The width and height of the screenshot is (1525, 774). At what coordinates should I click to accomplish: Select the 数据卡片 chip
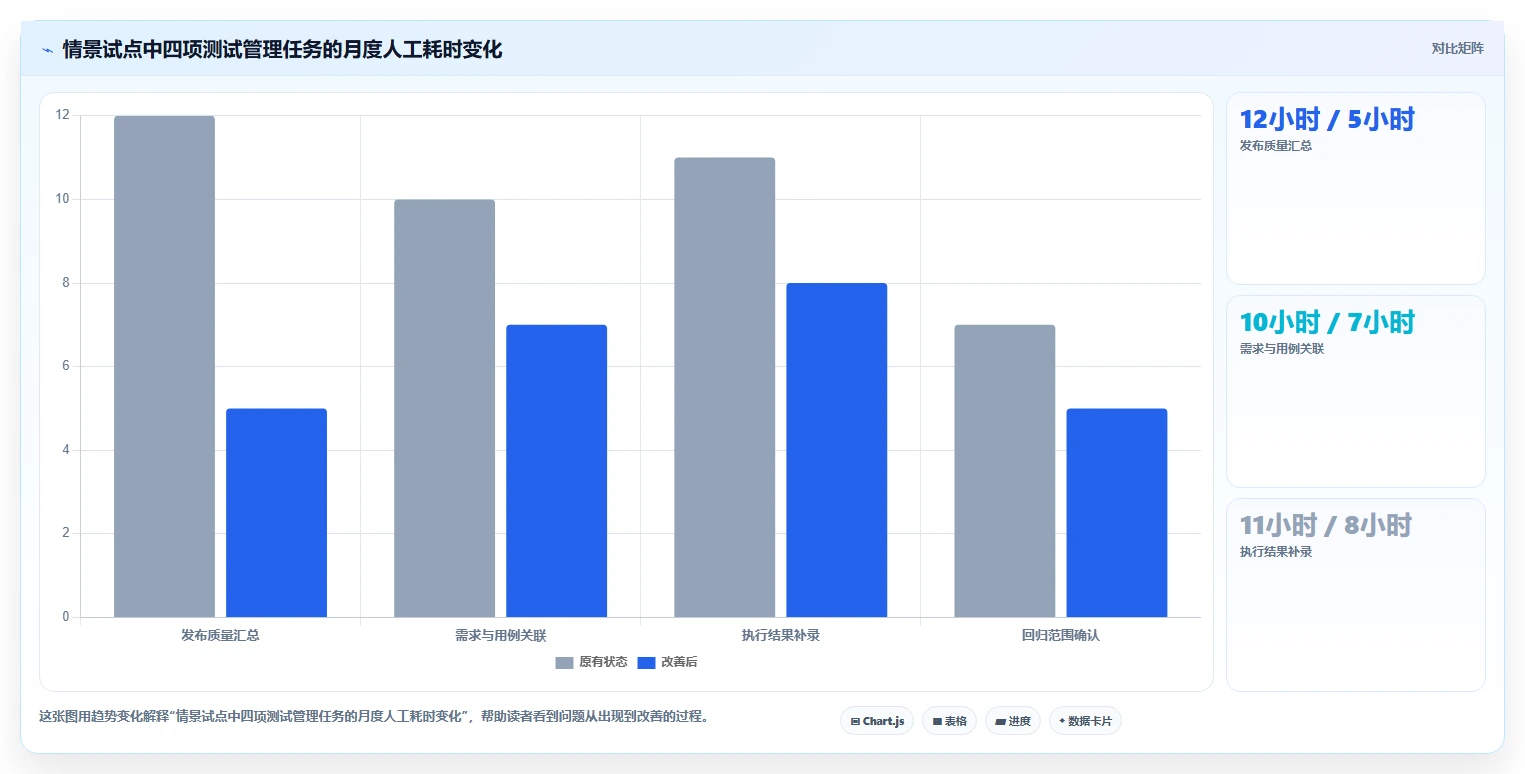click(x=1085, y=721)
